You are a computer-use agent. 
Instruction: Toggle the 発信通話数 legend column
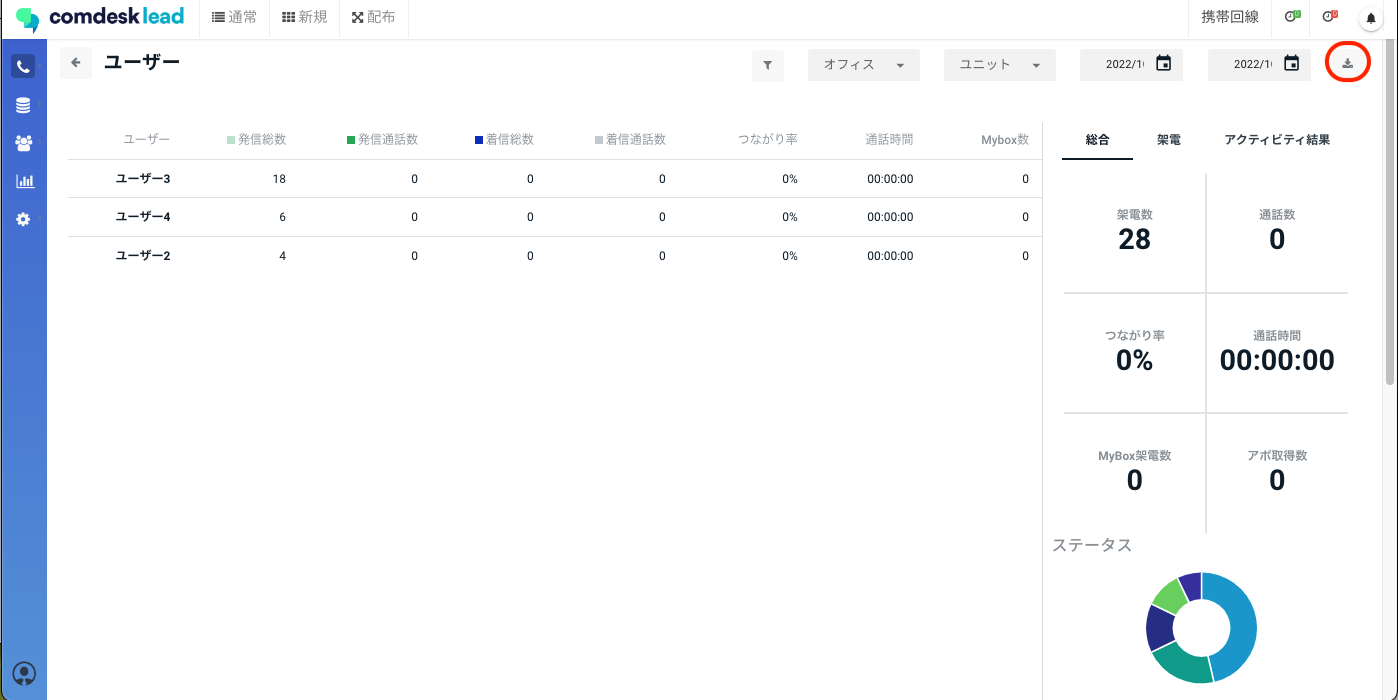(382, 140)
